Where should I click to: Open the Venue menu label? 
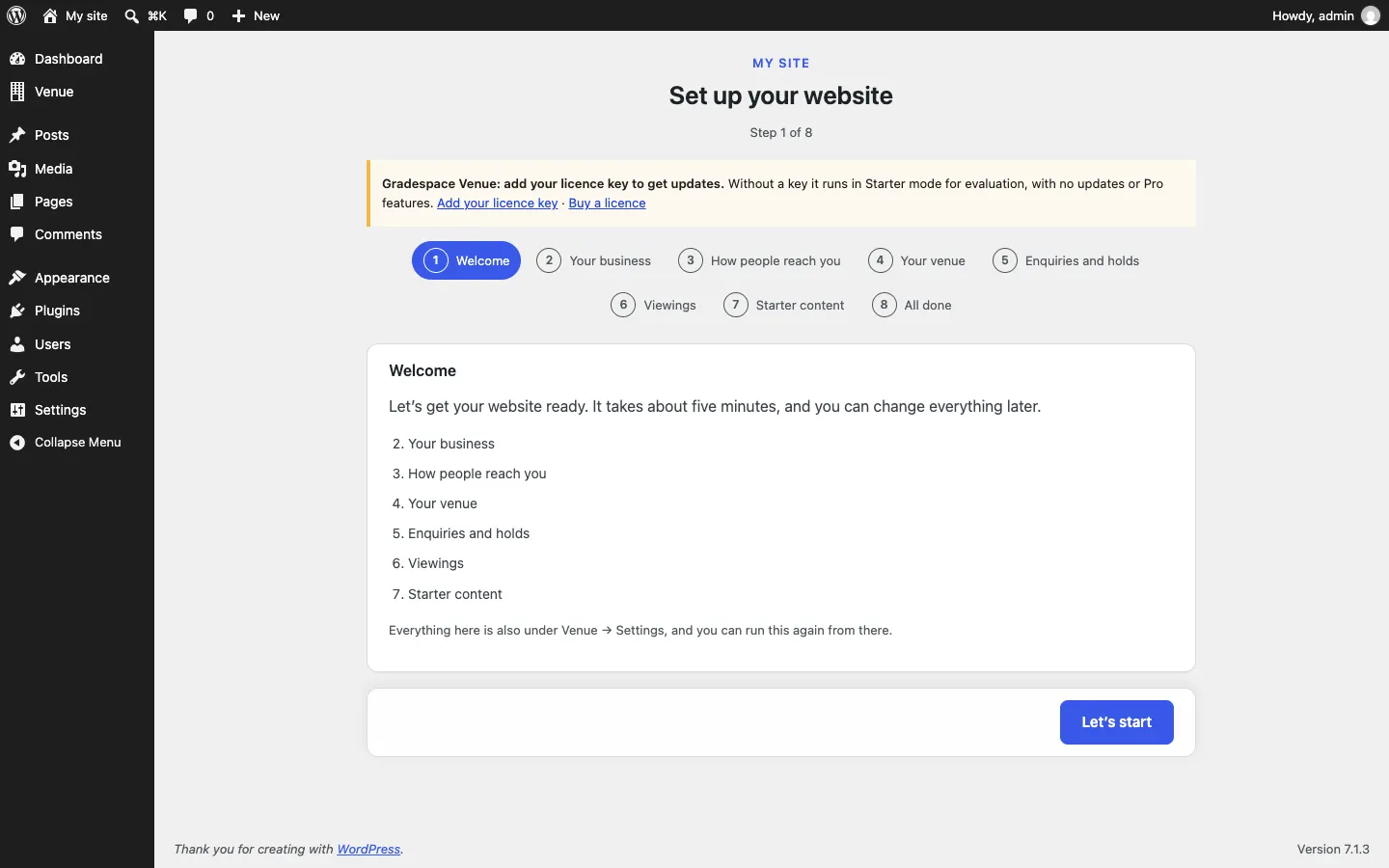pos(54,92)
